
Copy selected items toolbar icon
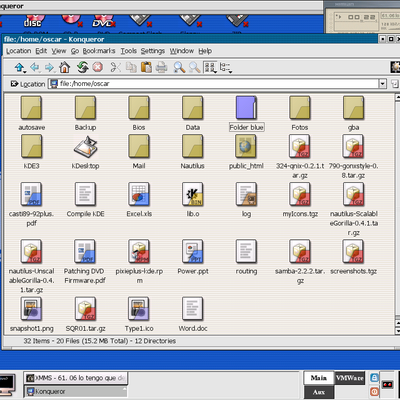click(131, 67)
